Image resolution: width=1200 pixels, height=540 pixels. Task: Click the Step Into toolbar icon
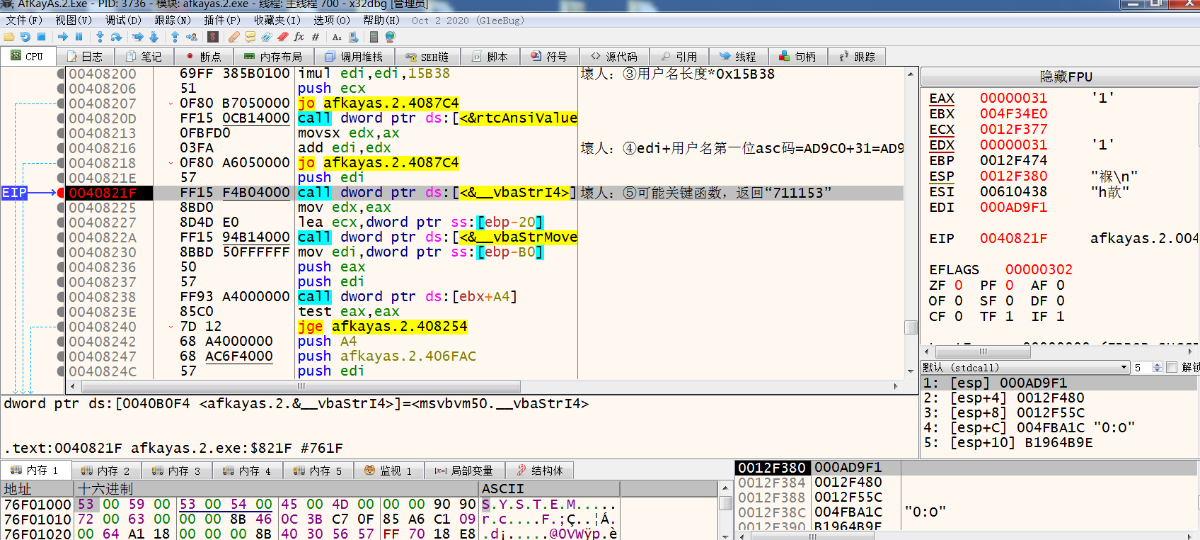click(x=99, y=36)
